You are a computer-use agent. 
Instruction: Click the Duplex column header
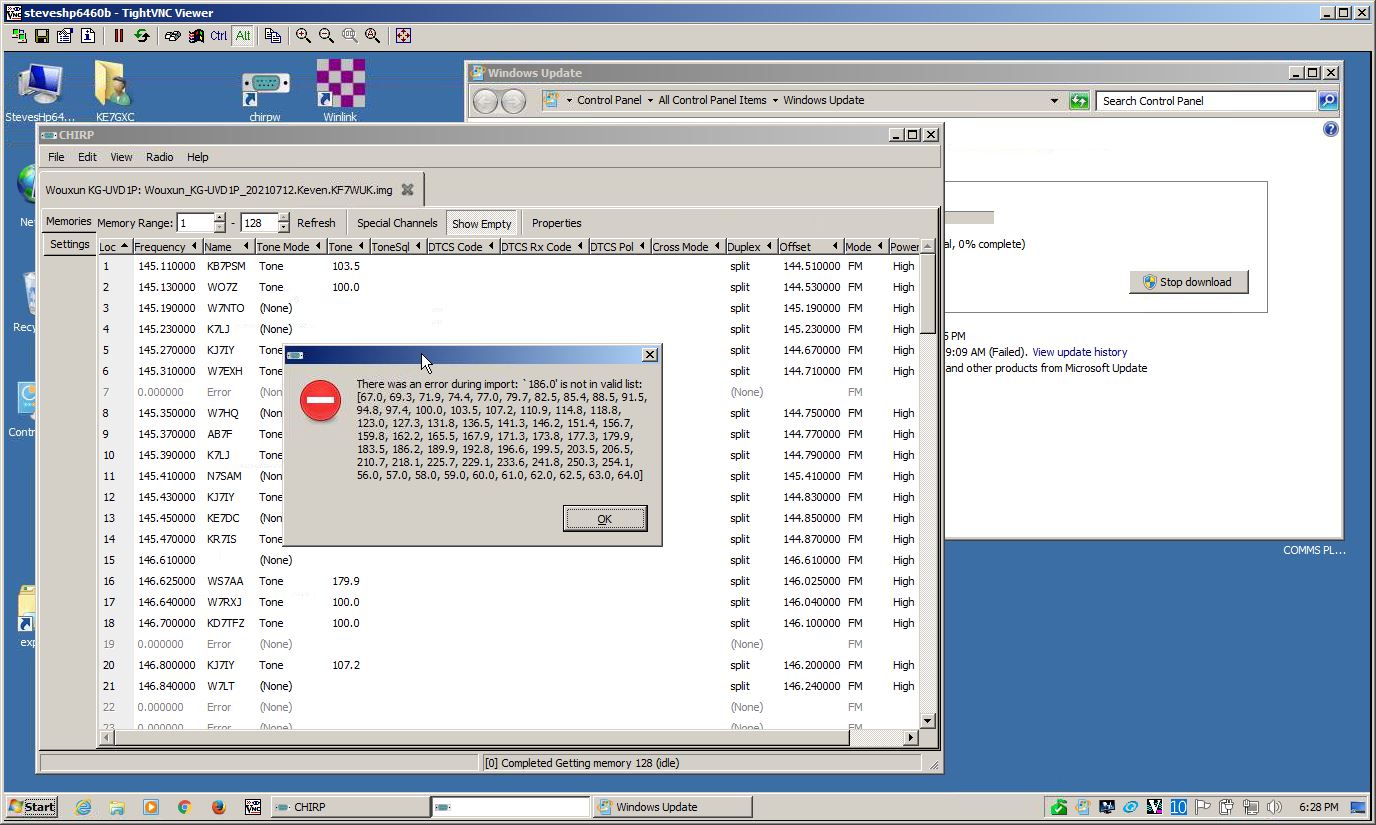(751, 247)
